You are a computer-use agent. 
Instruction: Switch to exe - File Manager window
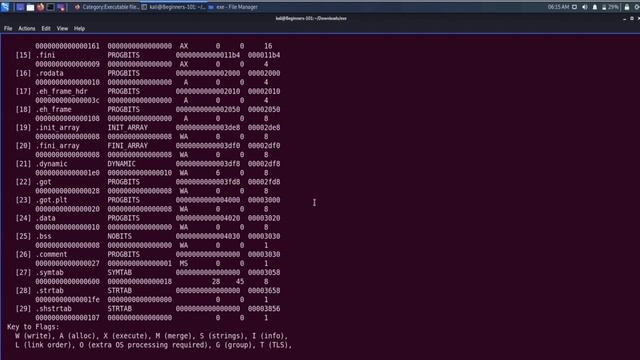coord(233,7)
